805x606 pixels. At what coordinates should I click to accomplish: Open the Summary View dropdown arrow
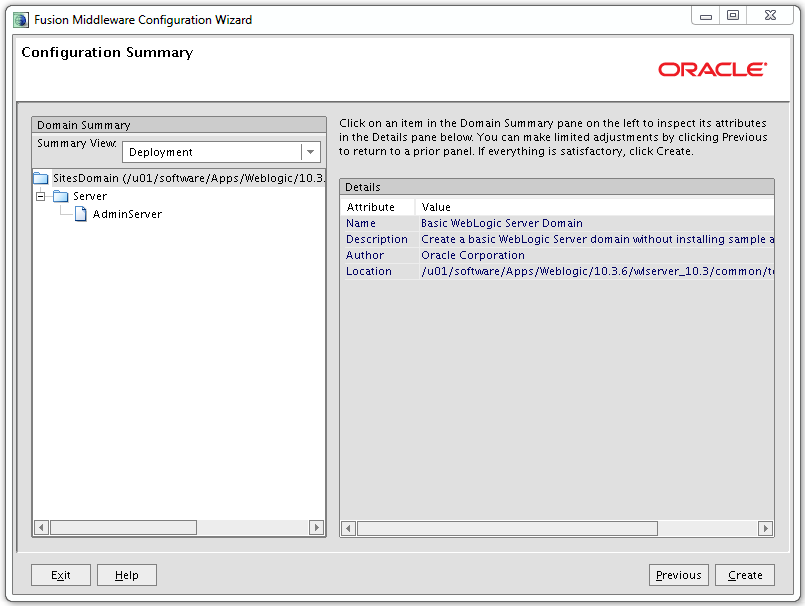tap(310, 152)
